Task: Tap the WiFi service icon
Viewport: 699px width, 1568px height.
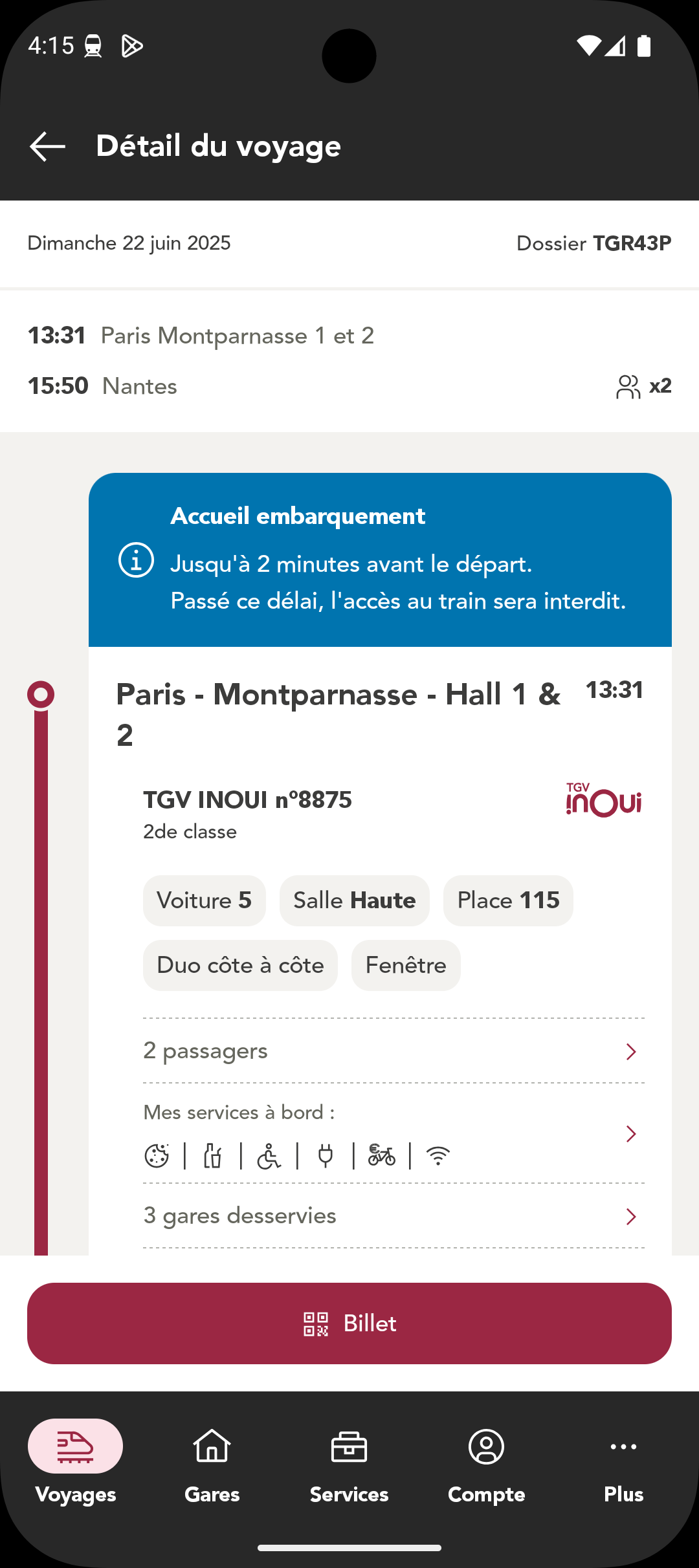Action: pos(438,1156)
